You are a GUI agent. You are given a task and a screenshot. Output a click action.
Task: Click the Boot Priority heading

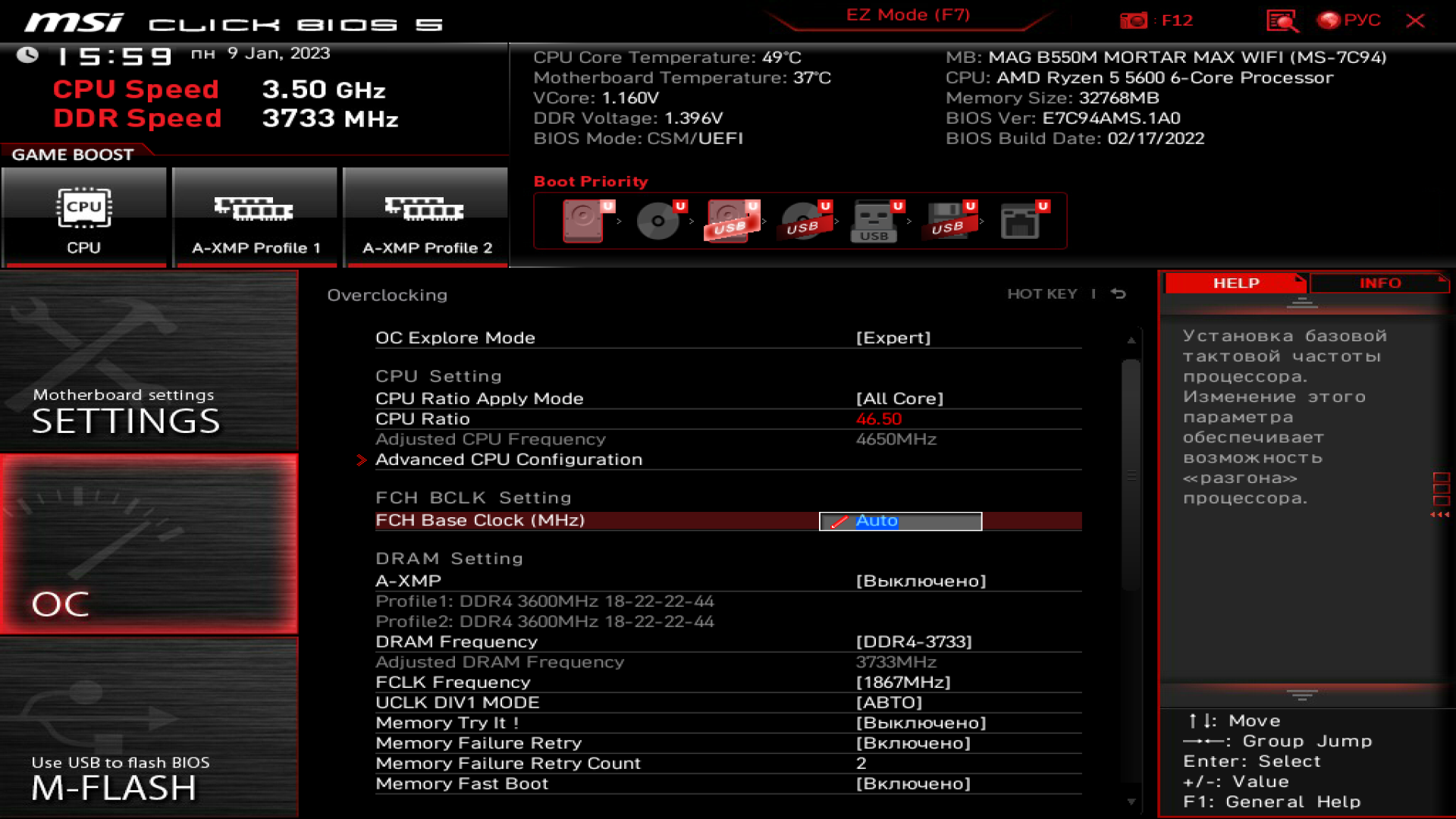[x=591, y=182]
